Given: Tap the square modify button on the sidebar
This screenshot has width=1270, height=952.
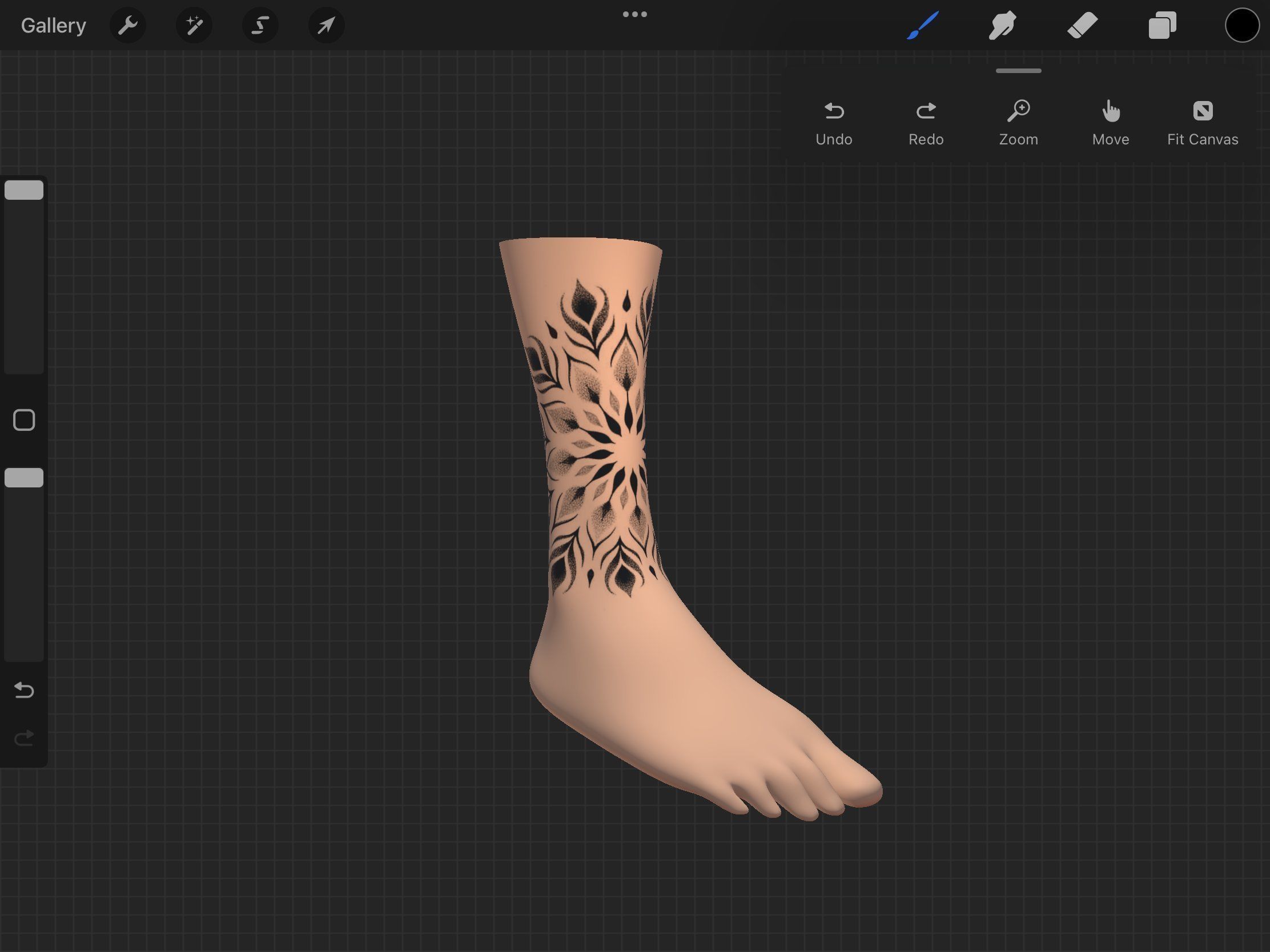Looking at the screenshot, I should pyautogui.click(x=24, y=420).
